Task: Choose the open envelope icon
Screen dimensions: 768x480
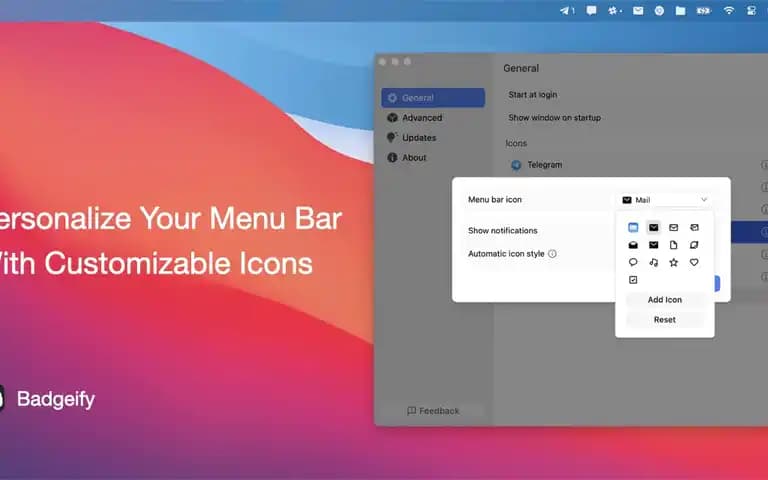Action: coord(633,245)
